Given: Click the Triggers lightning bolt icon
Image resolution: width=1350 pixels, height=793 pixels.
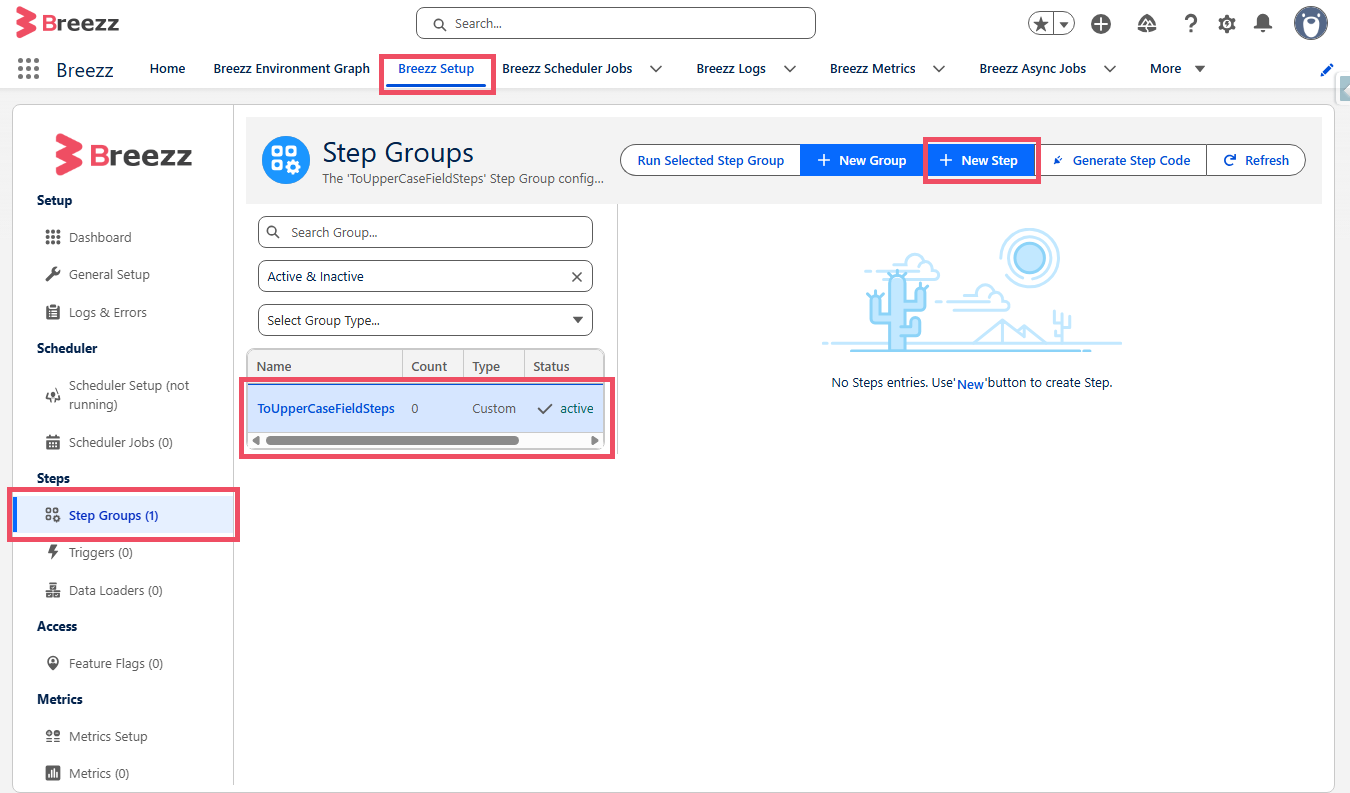Looking at the screenshot, I should (53, 552).
